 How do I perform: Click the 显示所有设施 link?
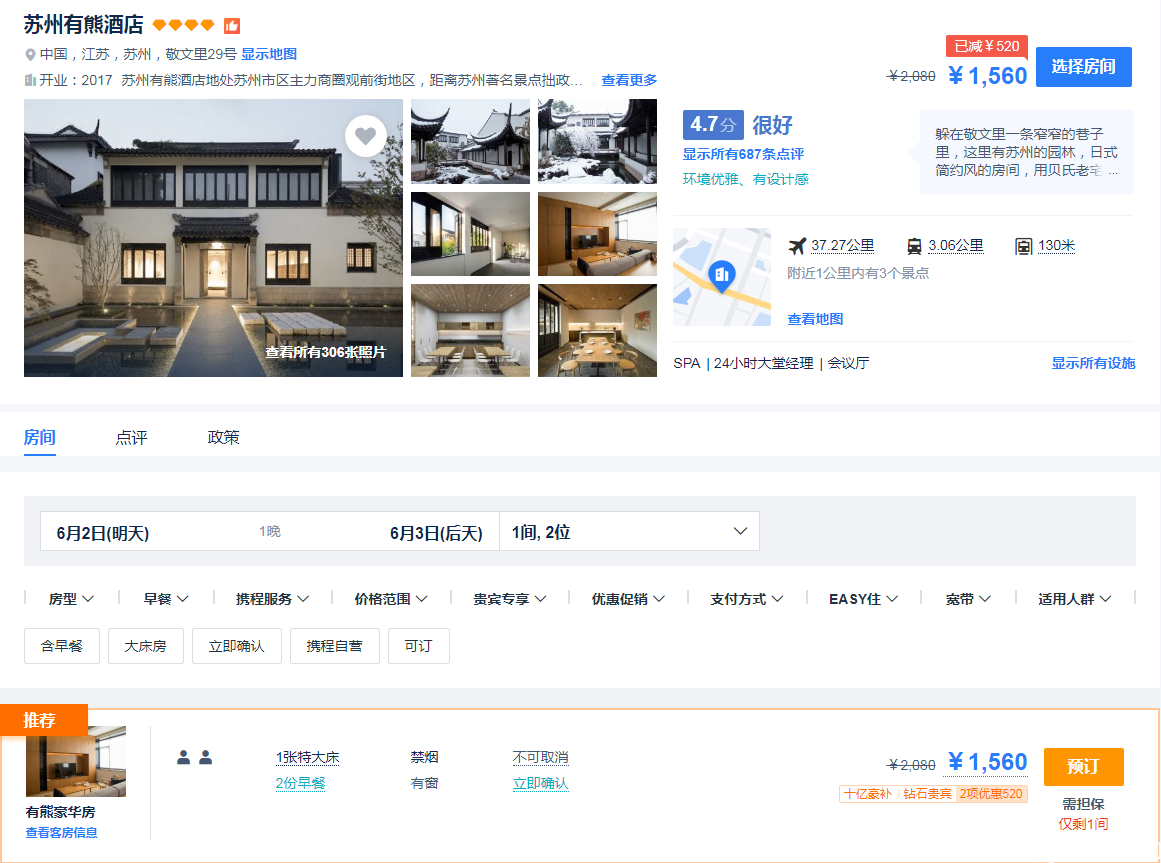[1094, 363]
